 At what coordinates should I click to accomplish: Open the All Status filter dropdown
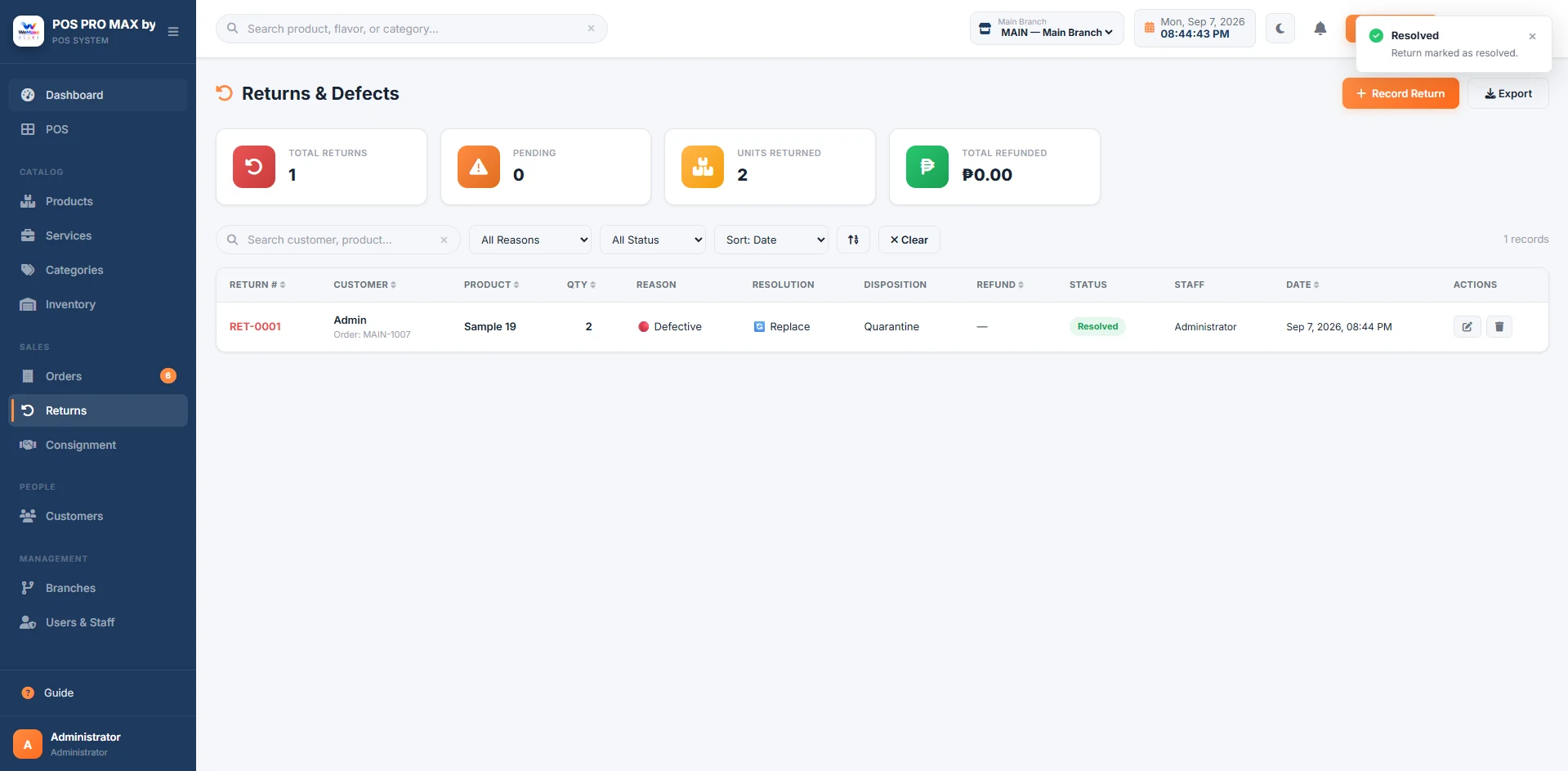coord(653,240)
